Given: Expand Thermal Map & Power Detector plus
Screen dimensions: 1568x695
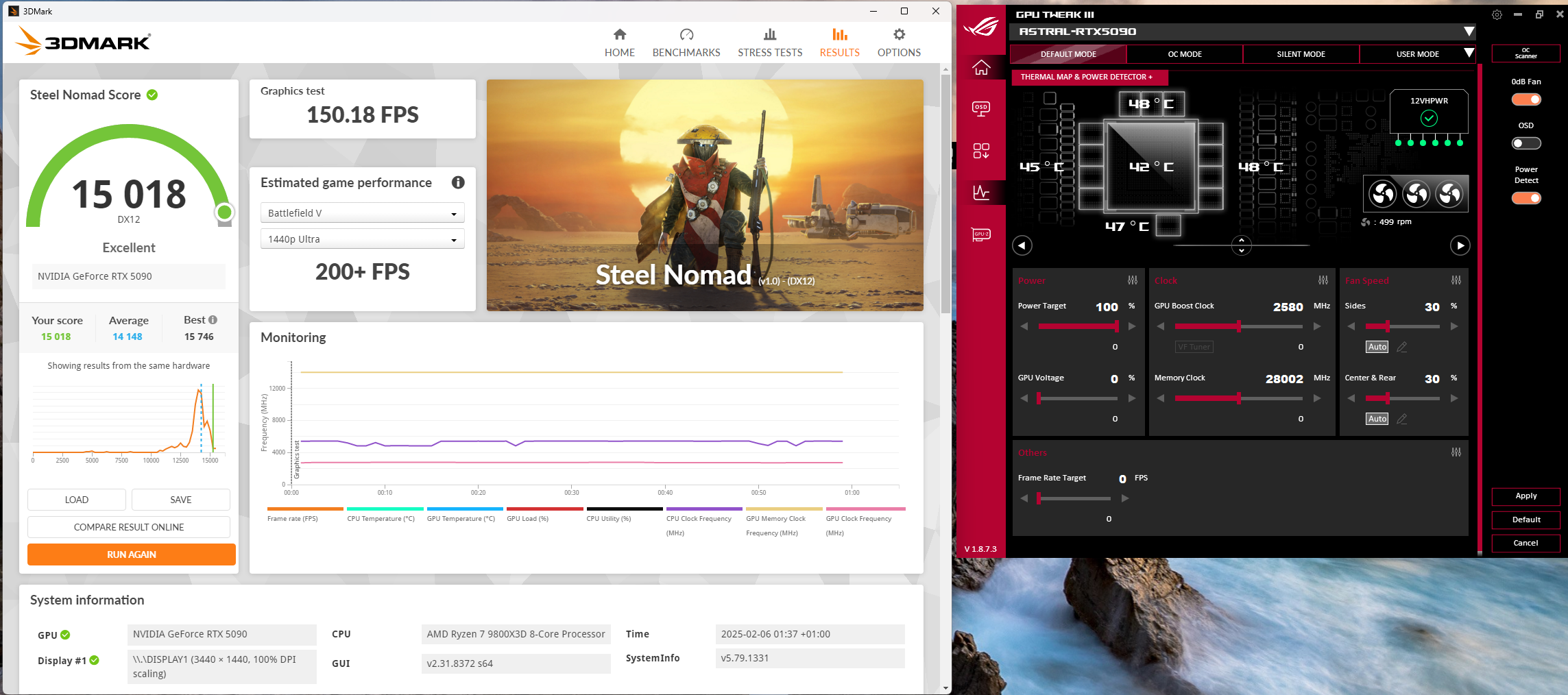Looking at the screenshot, I should [1089, 77].
